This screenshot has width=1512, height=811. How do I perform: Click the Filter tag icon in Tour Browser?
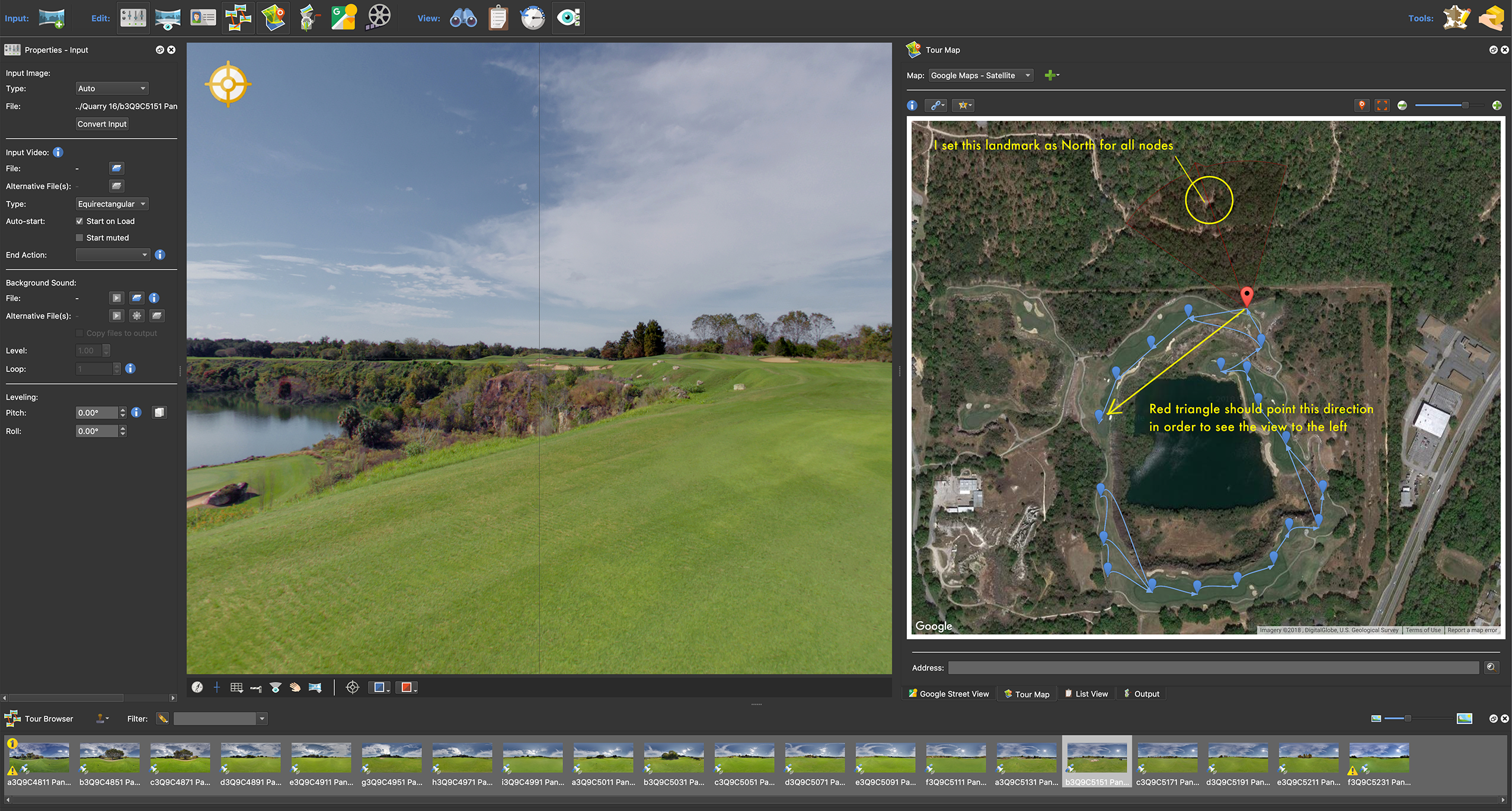click(x=163, y=719)
